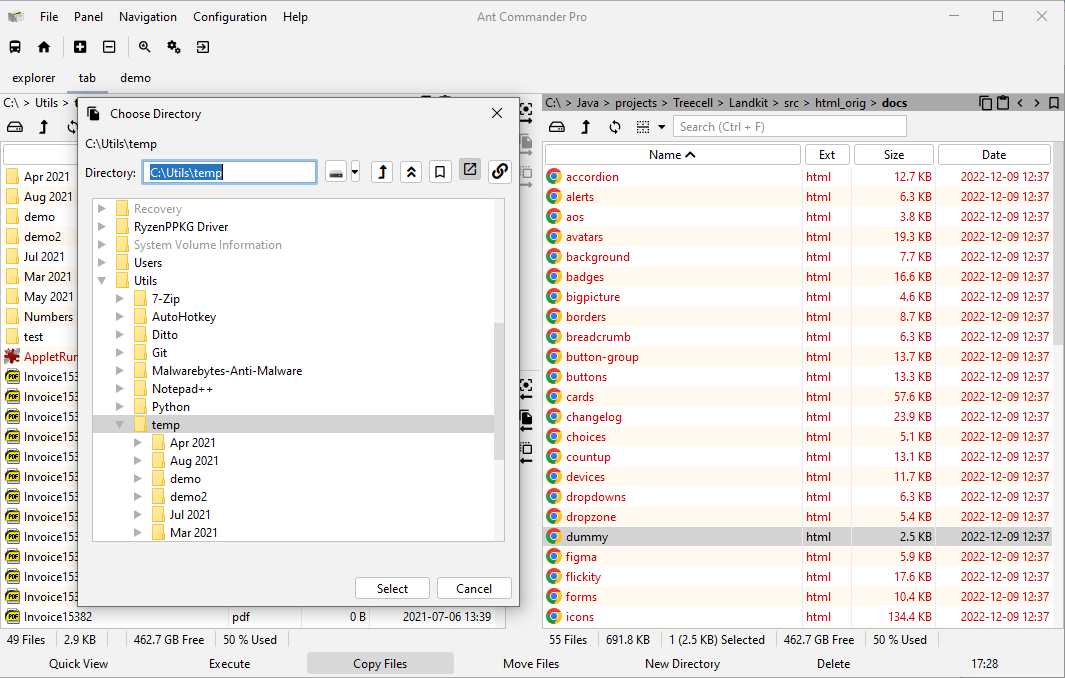The width and height of the screenshot is (1065, 678).
Task: Click the dialog tree vertical scrollbar
Action: click(499, 391)
